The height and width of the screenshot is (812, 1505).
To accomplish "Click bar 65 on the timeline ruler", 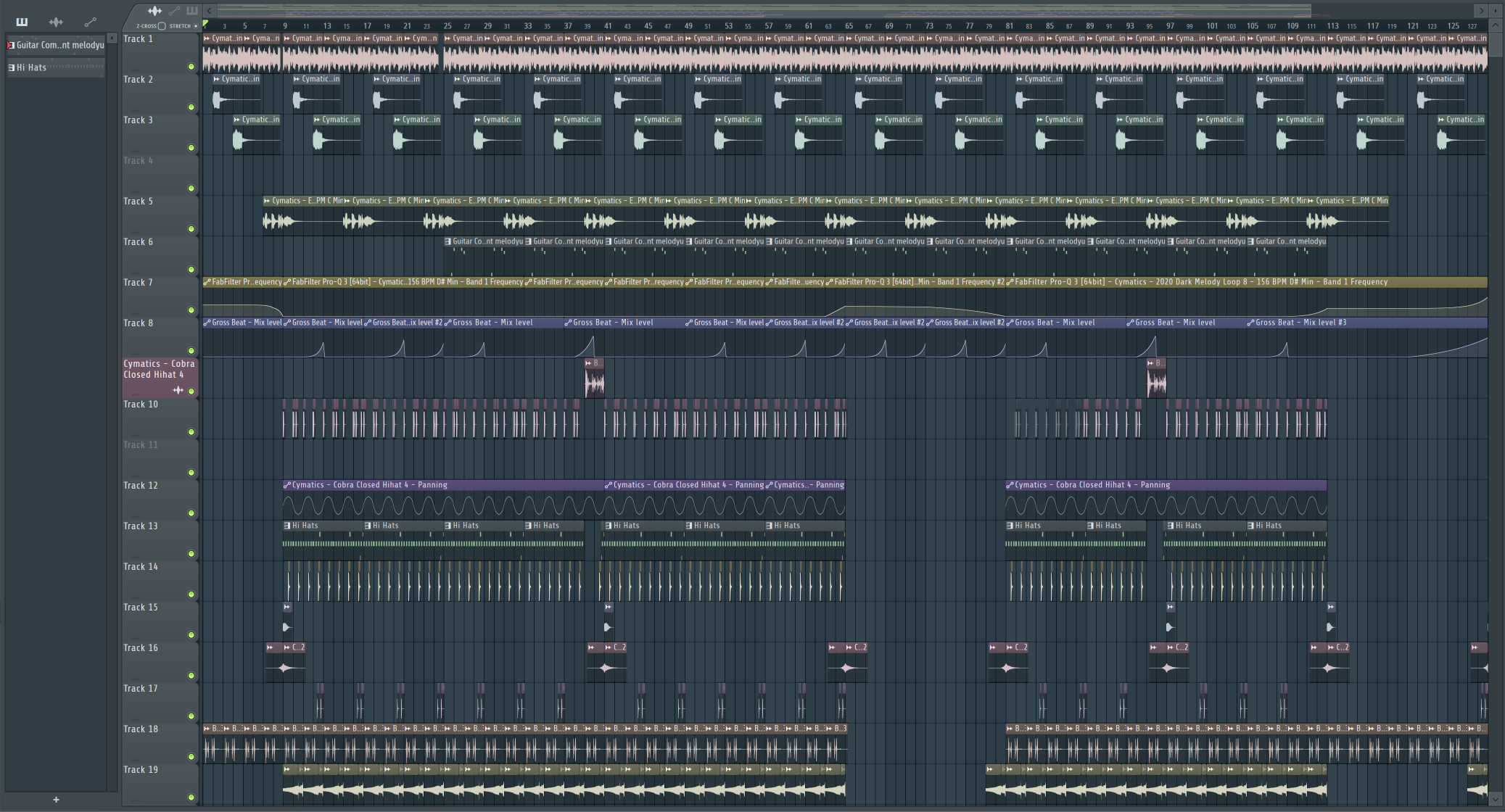I will tap(849, 26).
